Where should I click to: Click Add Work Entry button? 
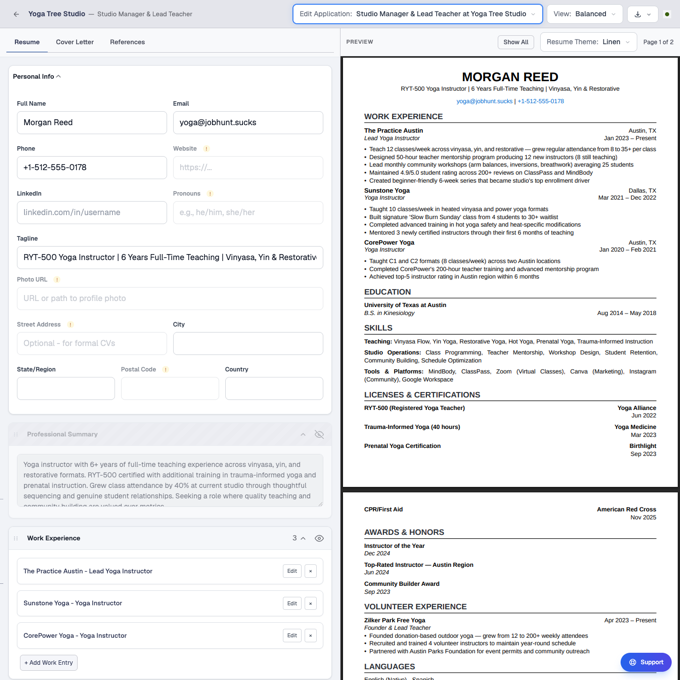[x=49, y=663]
